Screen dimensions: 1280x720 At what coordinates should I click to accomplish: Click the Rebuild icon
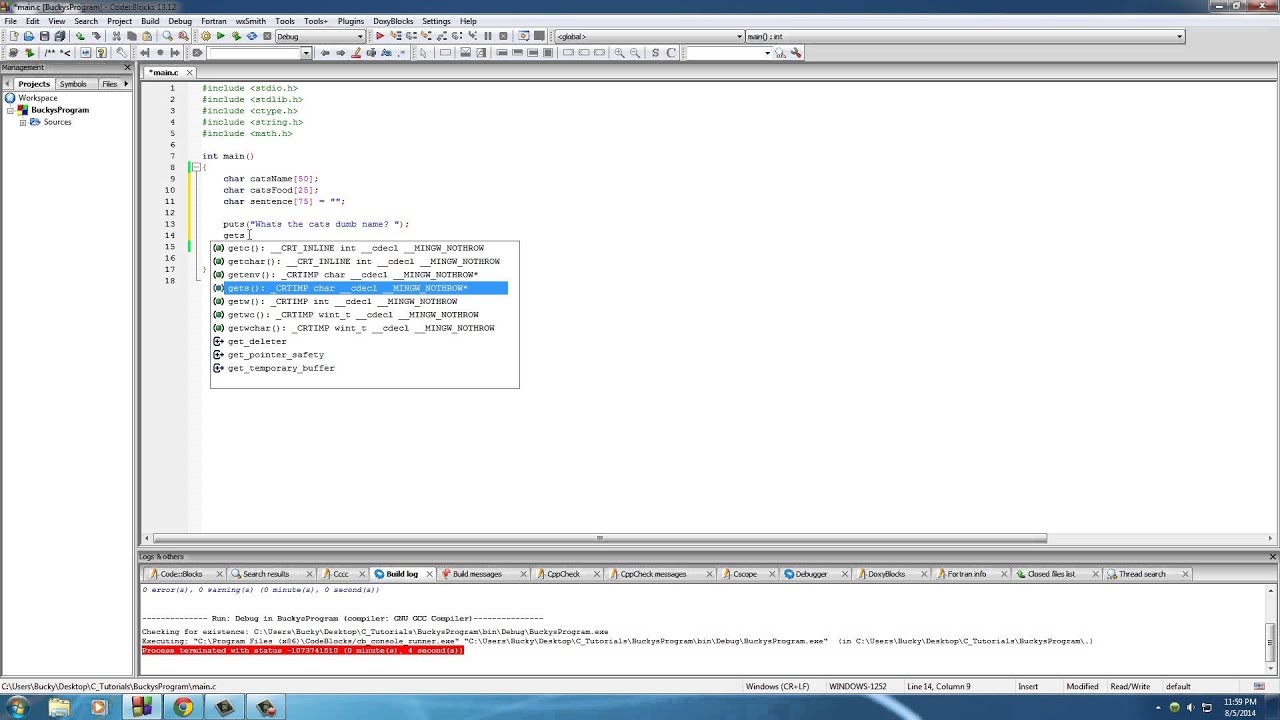251,36
